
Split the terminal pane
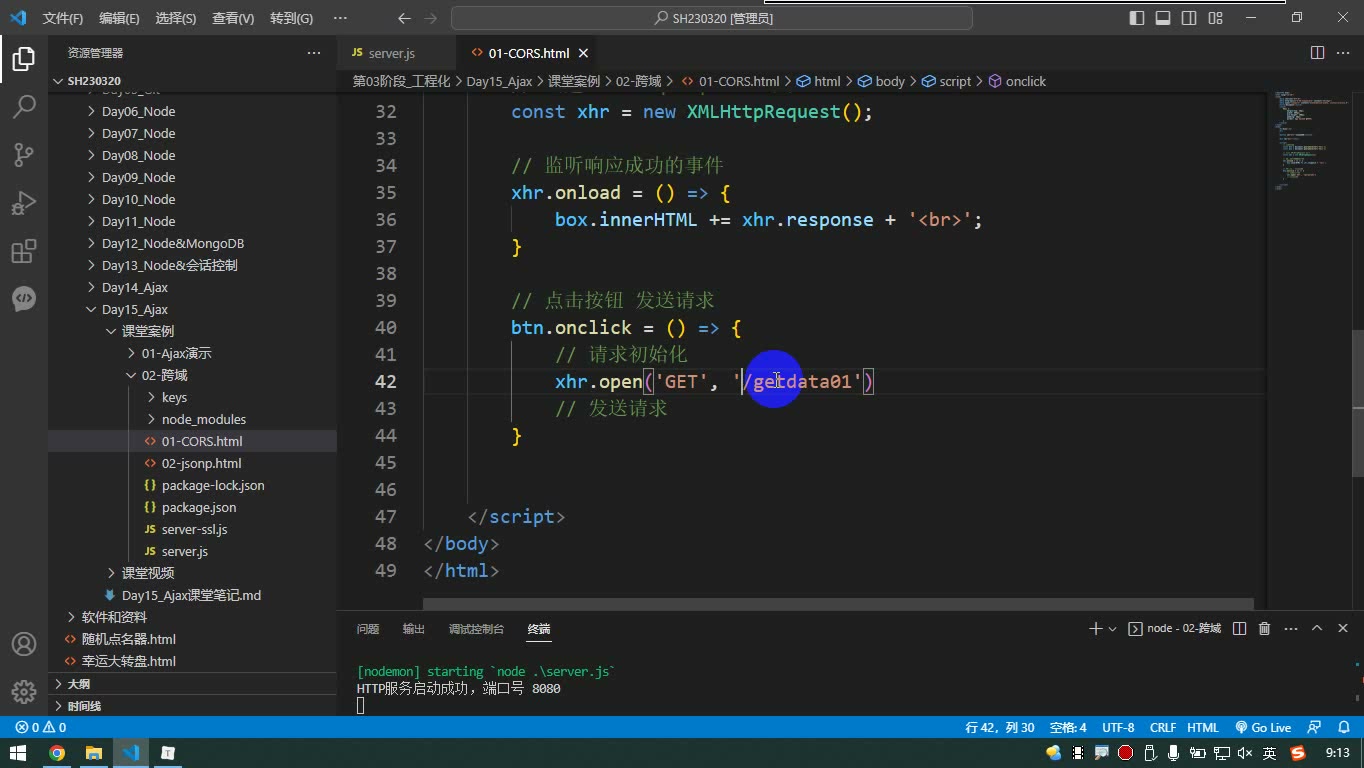click(x=1239, y=628)
